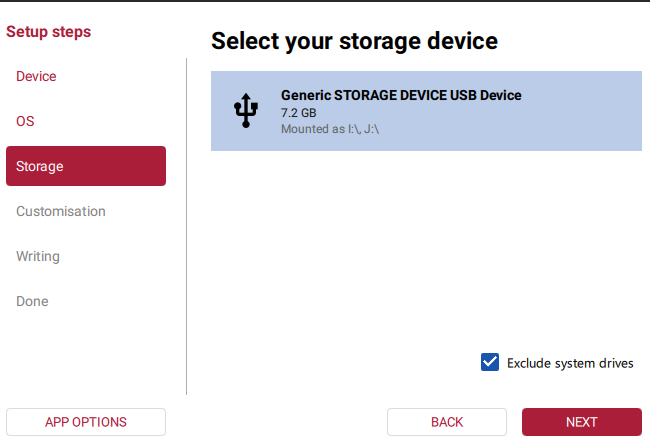The width and height of the screenshot is (650, 438).
Task: Click right side of highlighted device row
Action: 590,111
